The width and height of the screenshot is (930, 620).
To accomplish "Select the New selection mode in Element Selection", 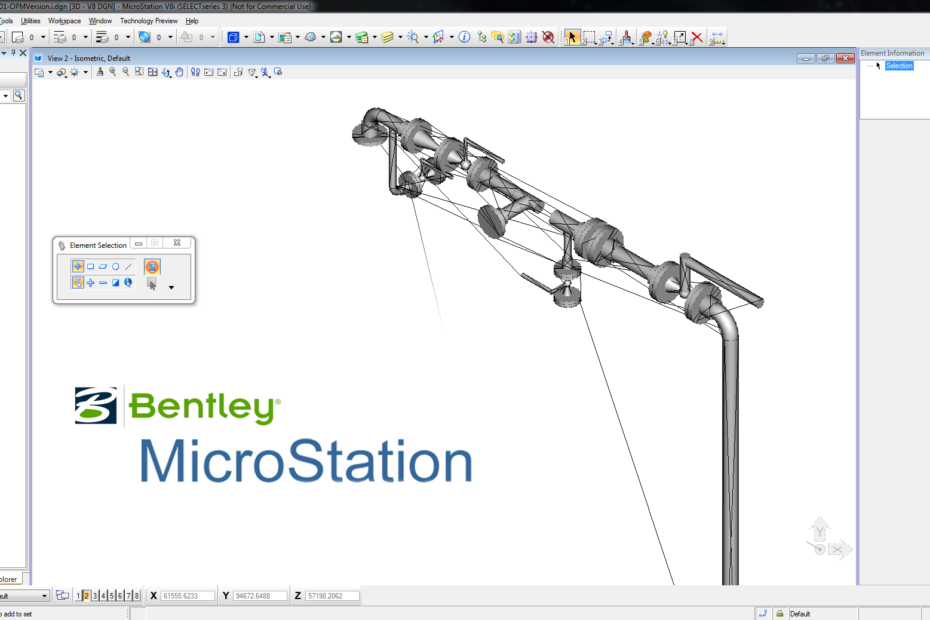I will click(78, 282).
